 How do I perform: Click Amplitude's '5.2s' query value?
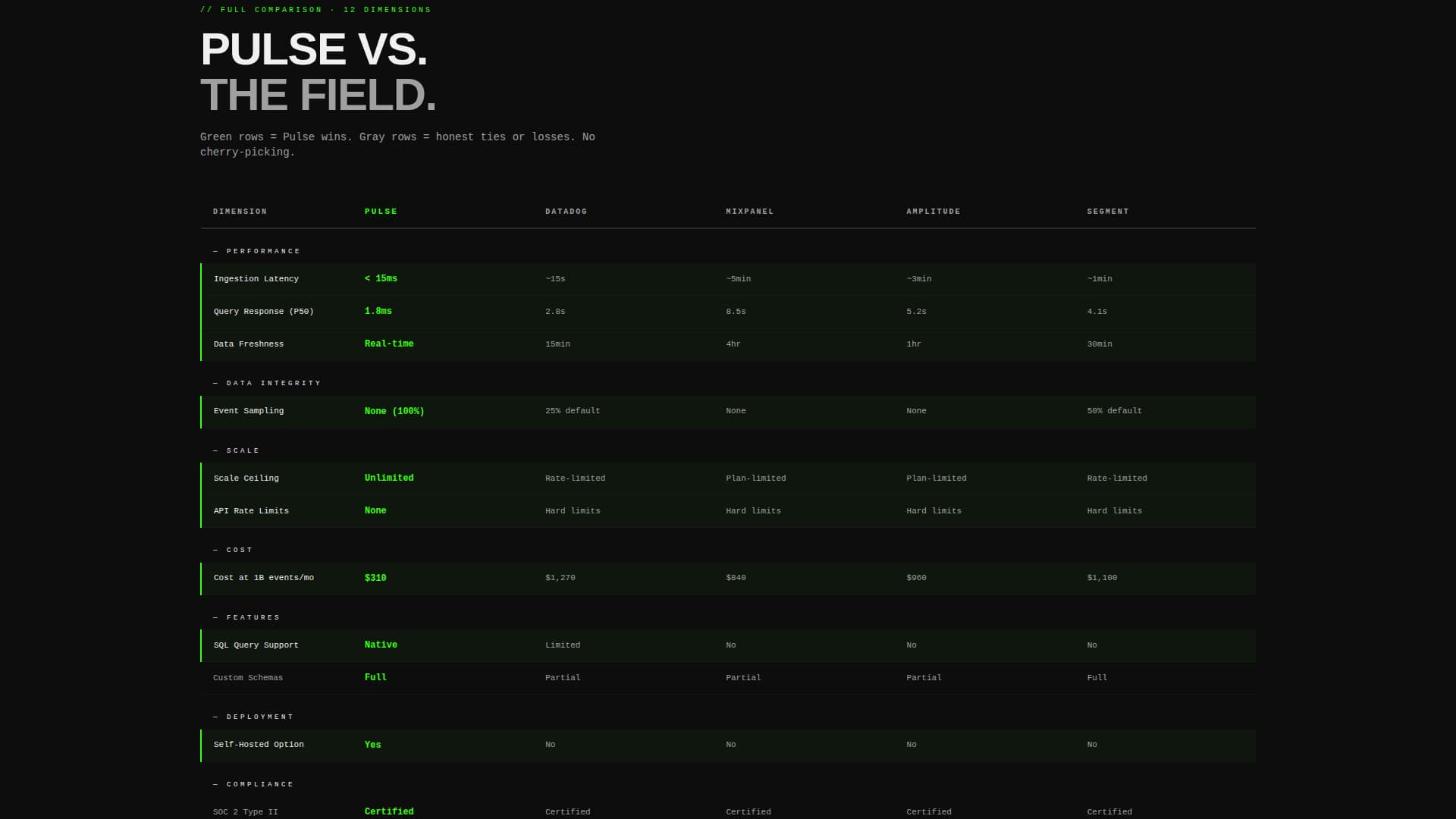pos(916,312)
